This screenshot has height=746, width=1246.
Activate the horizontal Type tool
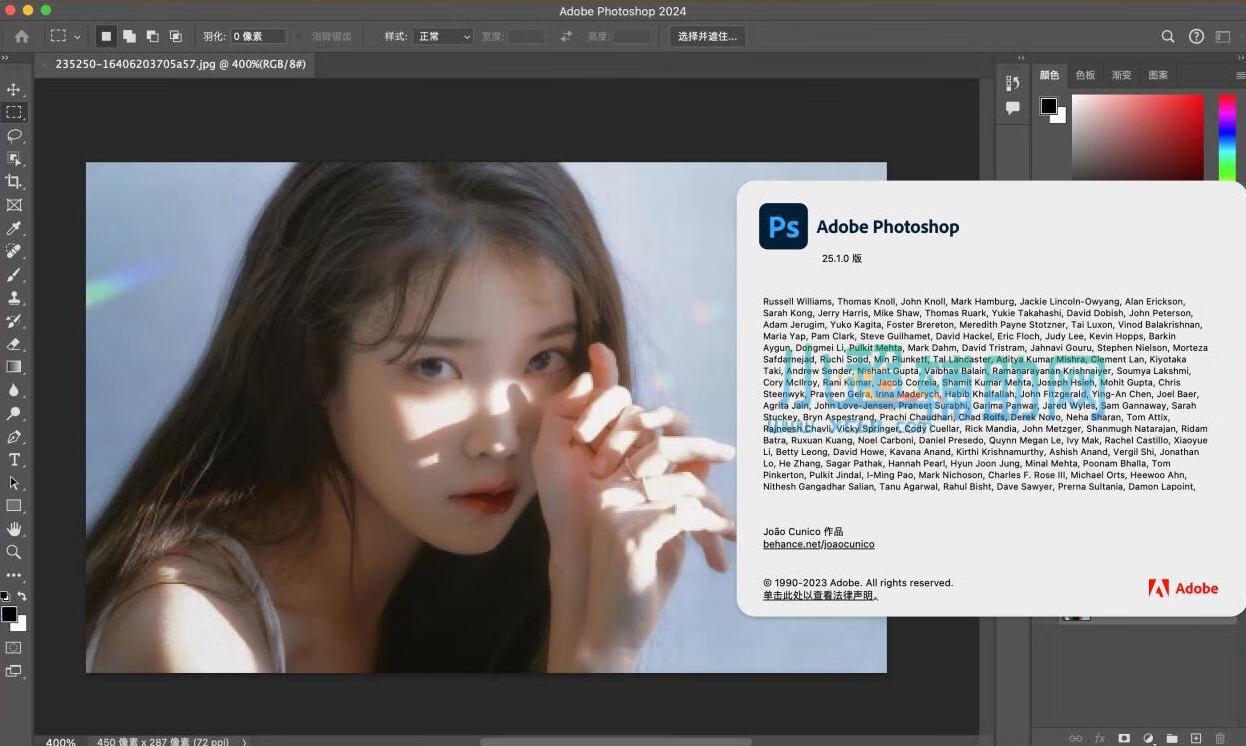[14, 460]
